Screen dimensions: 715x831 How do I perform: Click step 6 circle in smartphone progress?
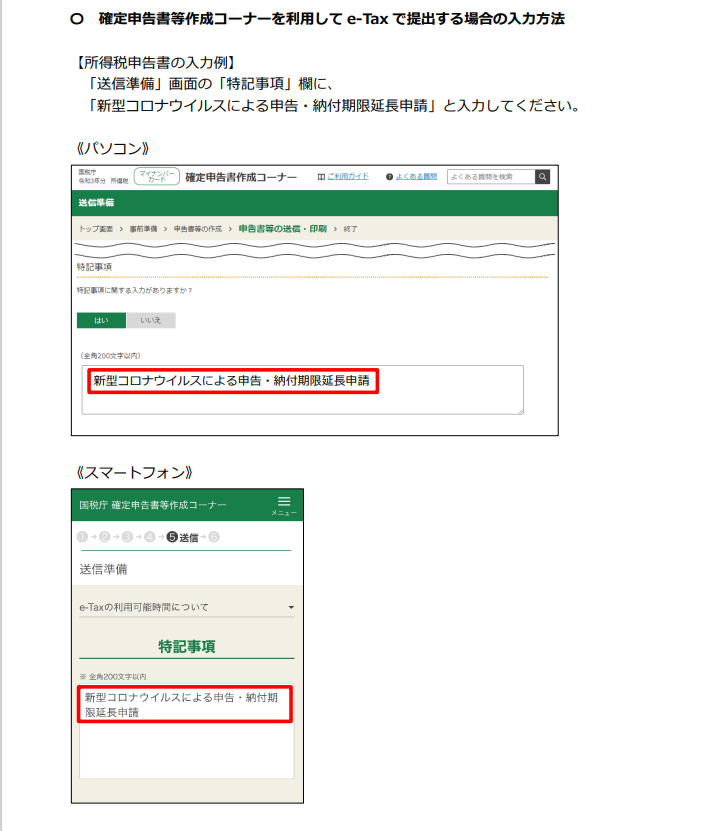click(x=214, y=537)
